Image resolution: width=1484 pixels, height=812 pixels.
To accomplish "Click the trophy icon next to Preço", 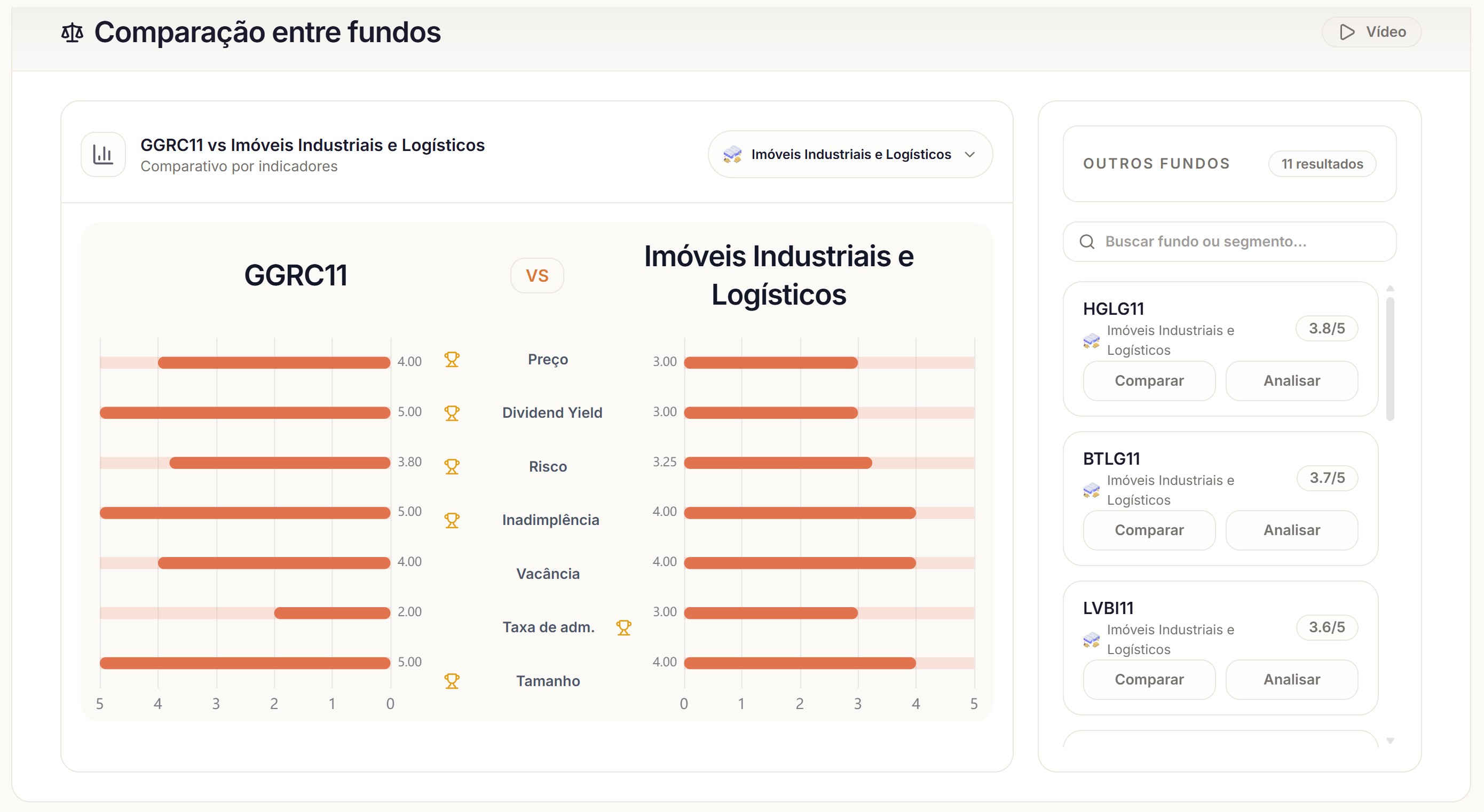I will [x=452, y=360].
